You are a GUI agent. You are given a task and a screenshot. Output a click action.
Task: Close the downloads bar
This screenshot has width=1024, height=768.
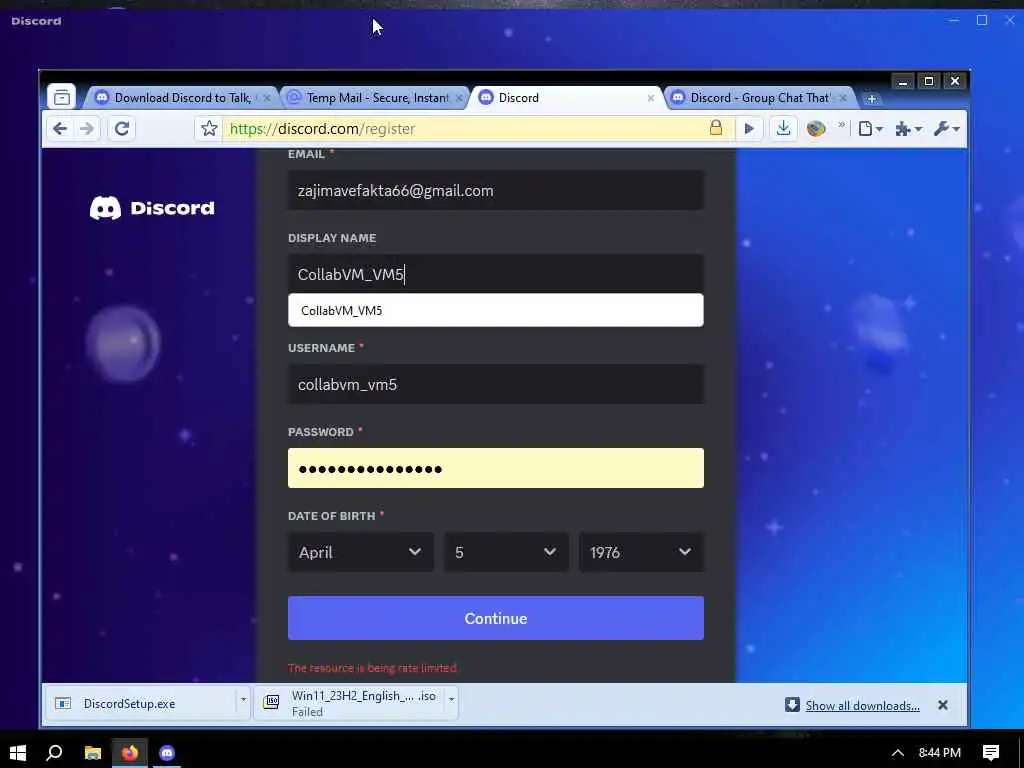pos(942,705)
